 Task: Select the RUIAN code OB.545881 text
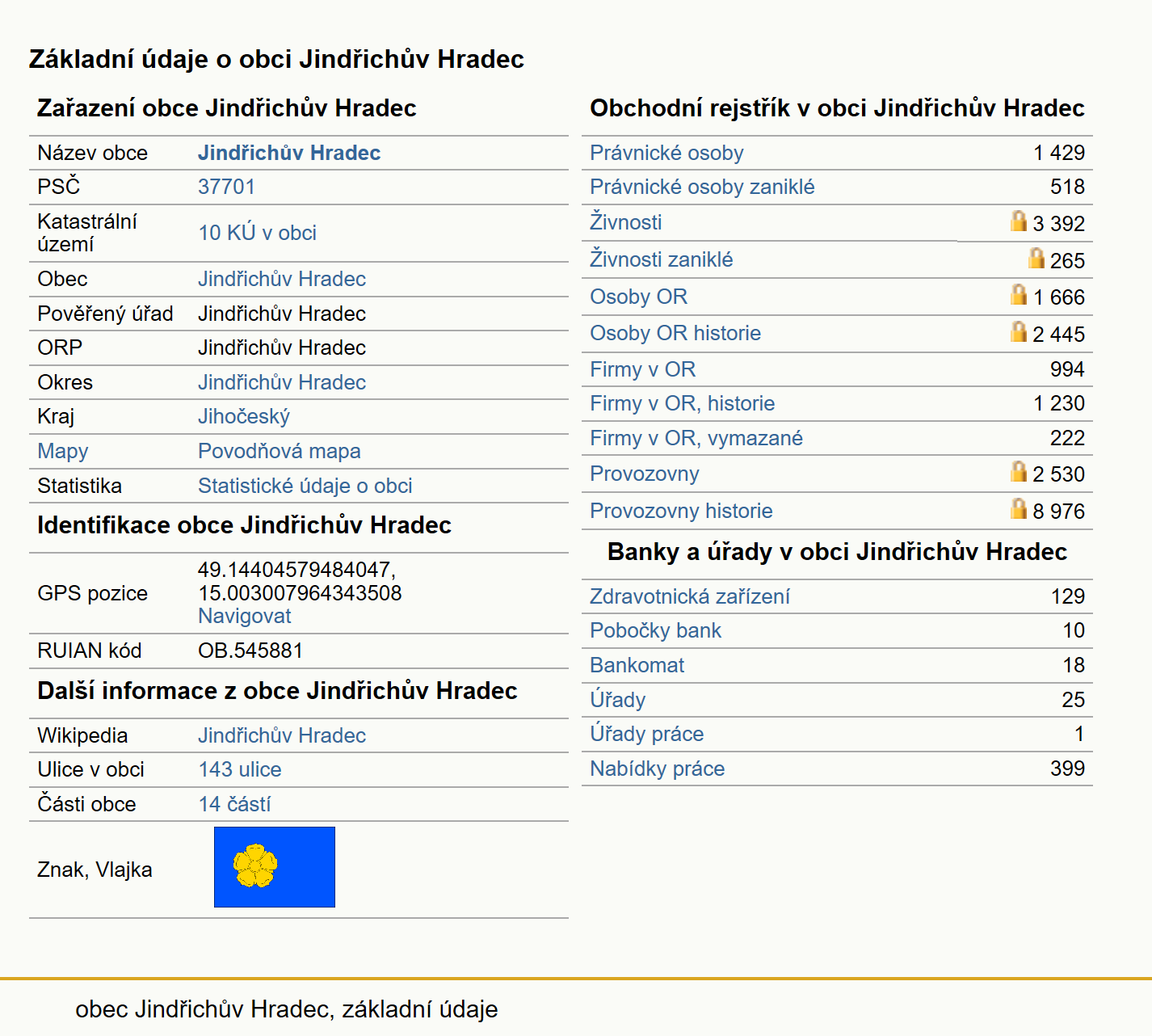coord(250,651)
